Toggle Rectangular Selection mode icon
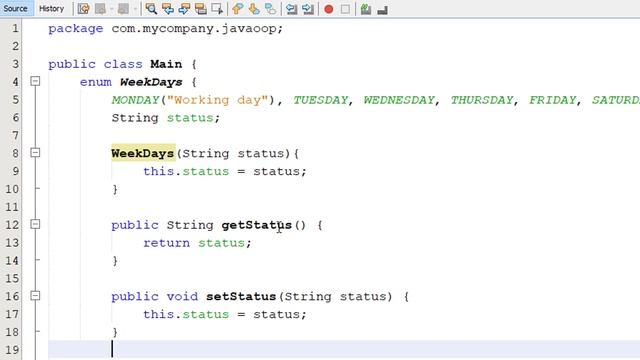The height and width of the screenshot is (360, 640). click(217, 9)
